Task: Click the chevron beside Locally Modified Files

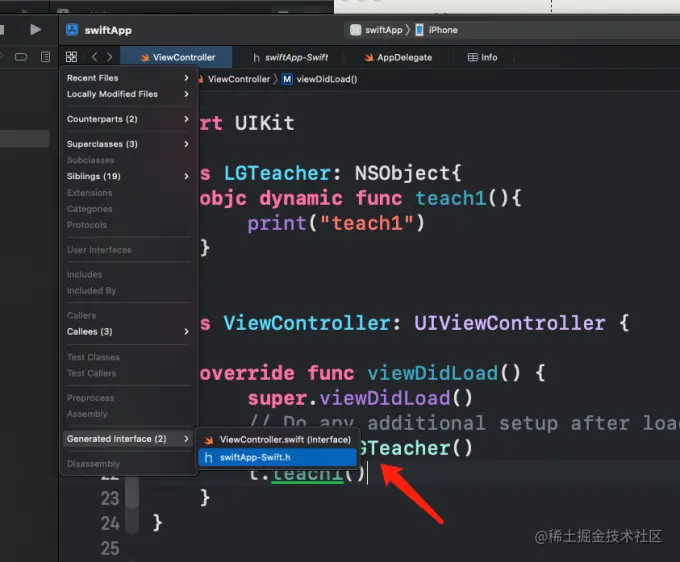Action: (186, 94)
